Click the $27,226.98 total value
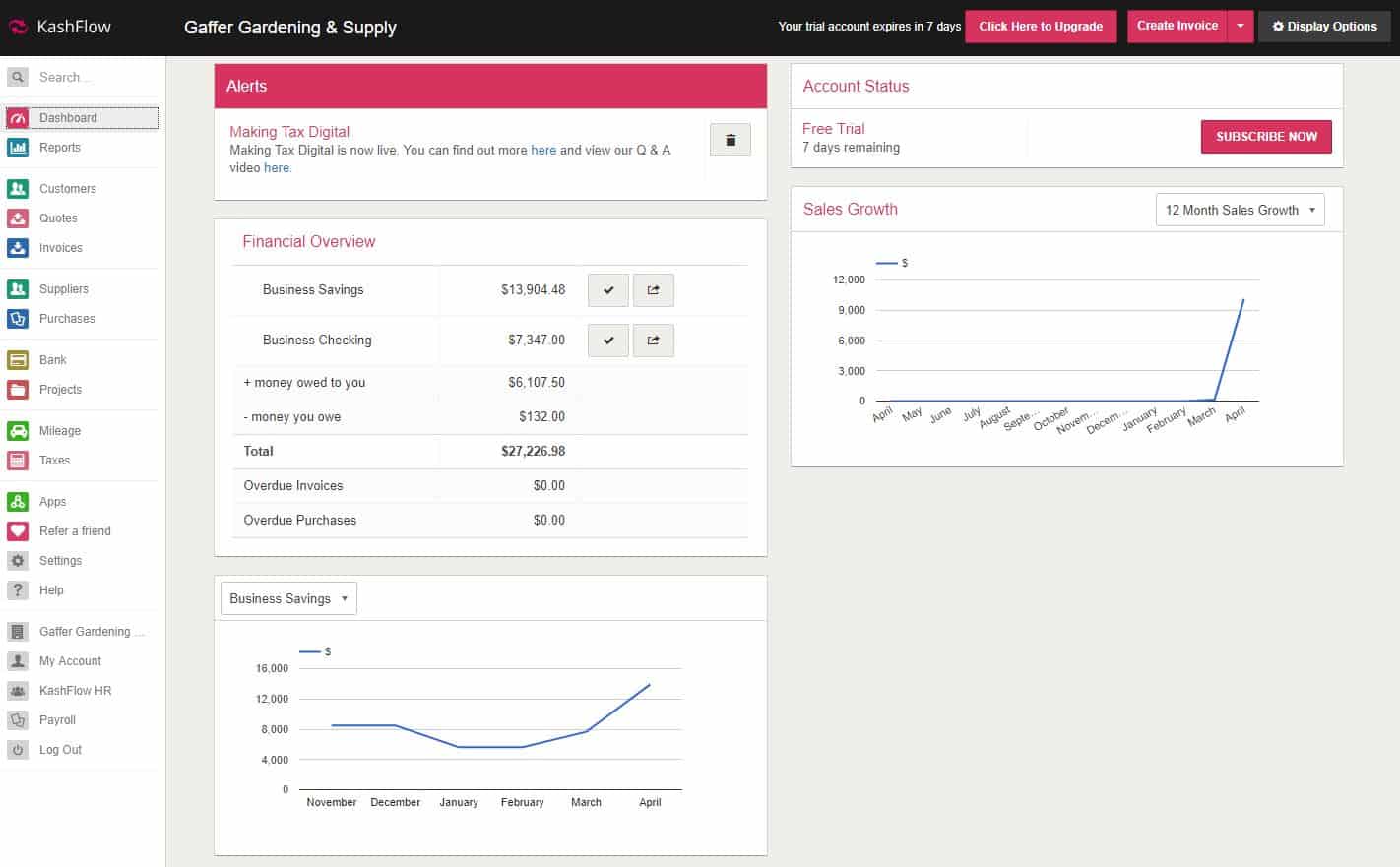This screenshot has height=867, width=1400. [533, 452]
